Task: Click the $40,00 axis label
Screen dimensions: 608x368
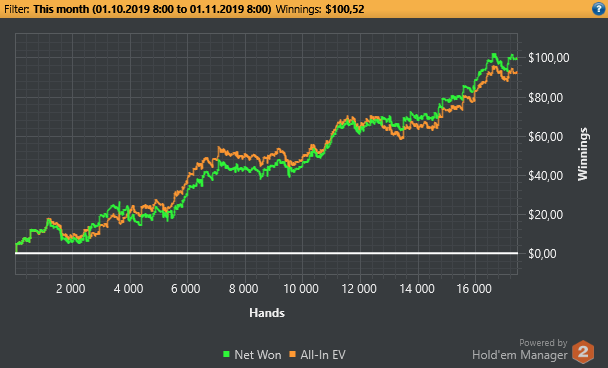Action: (x=546, y=176)
